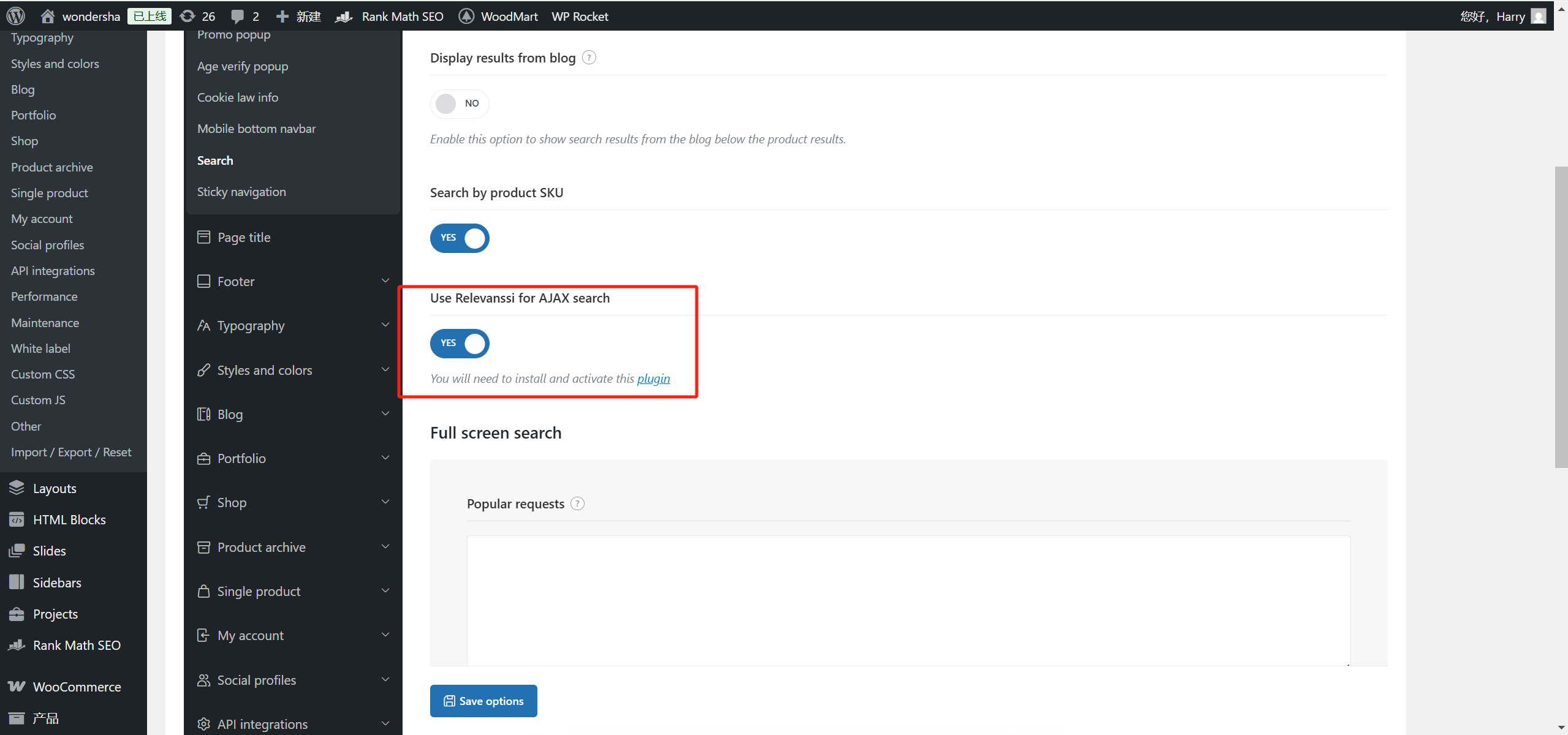Click inside Popular requests text area

908,600
